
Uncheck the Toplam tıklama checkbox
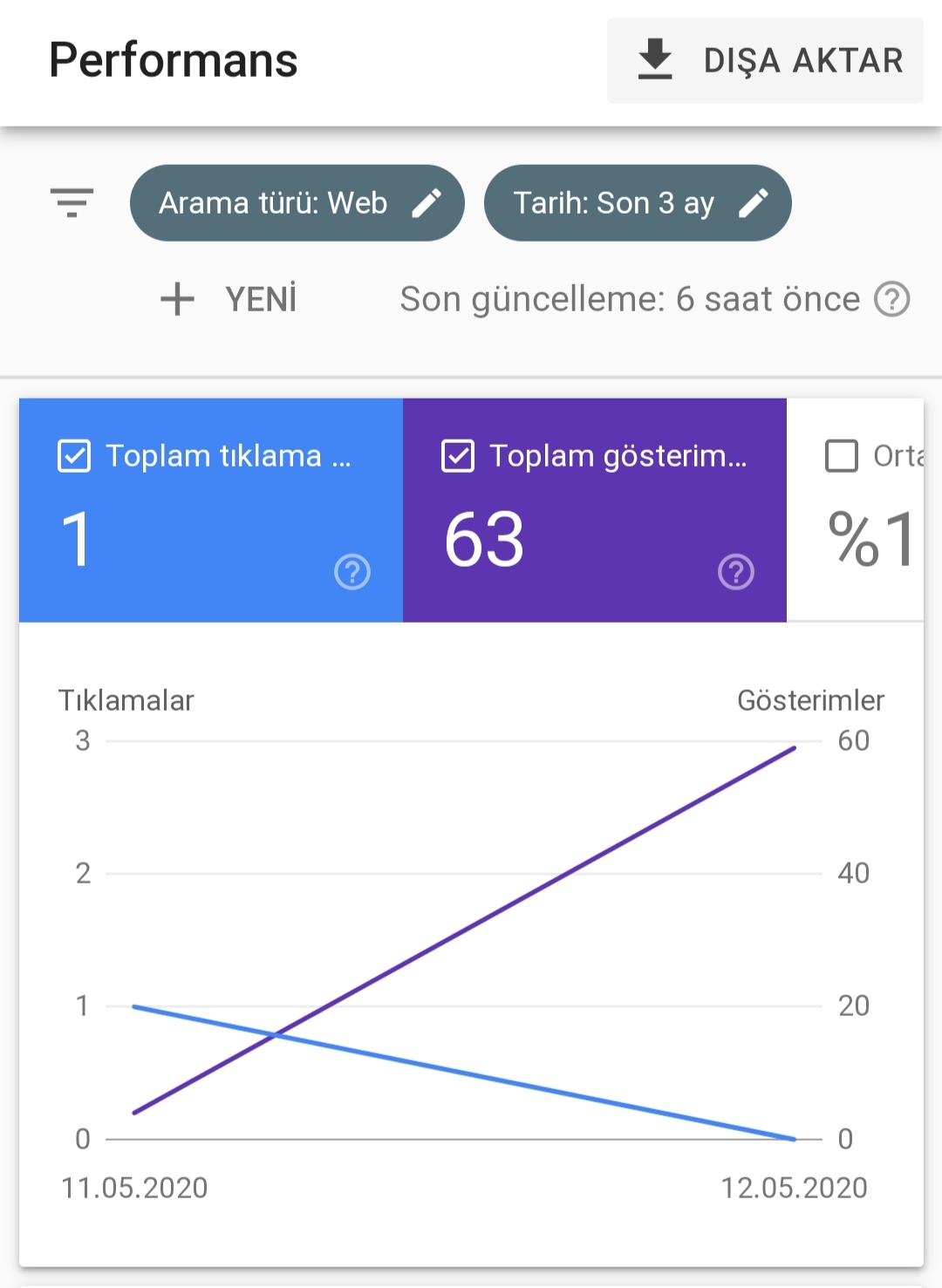point(74,455)
